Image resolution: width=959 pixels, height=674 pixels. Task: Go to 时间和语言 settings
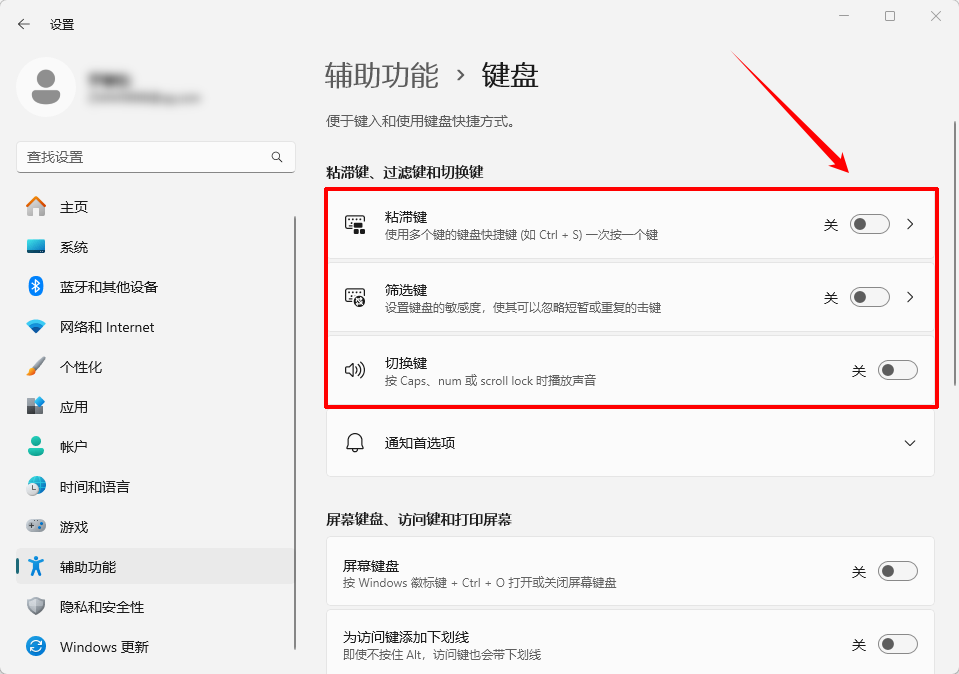point(155,486)
